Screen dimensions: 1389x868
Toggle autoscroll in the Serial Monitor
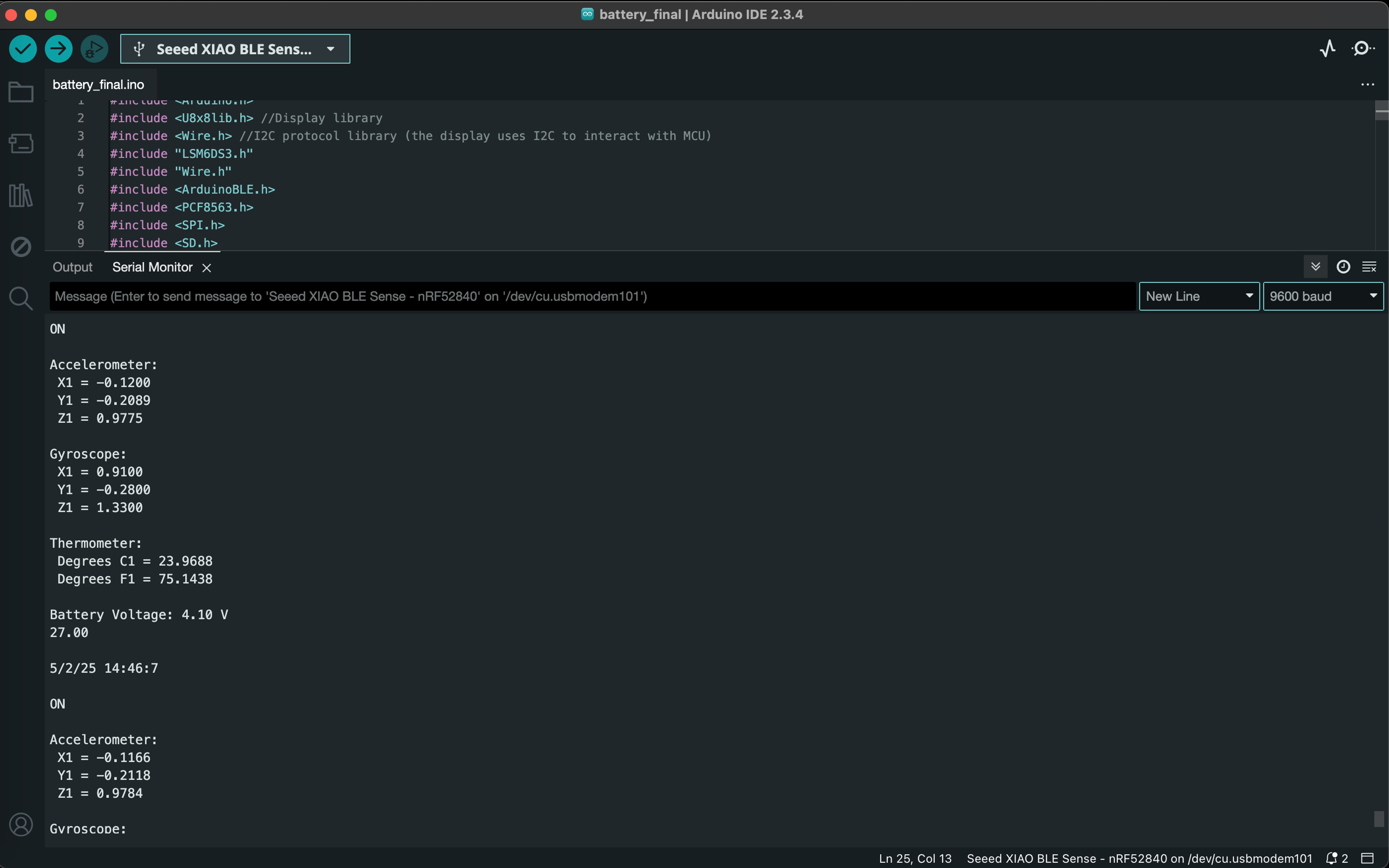pyautogui.click(x=1316, y=267)
